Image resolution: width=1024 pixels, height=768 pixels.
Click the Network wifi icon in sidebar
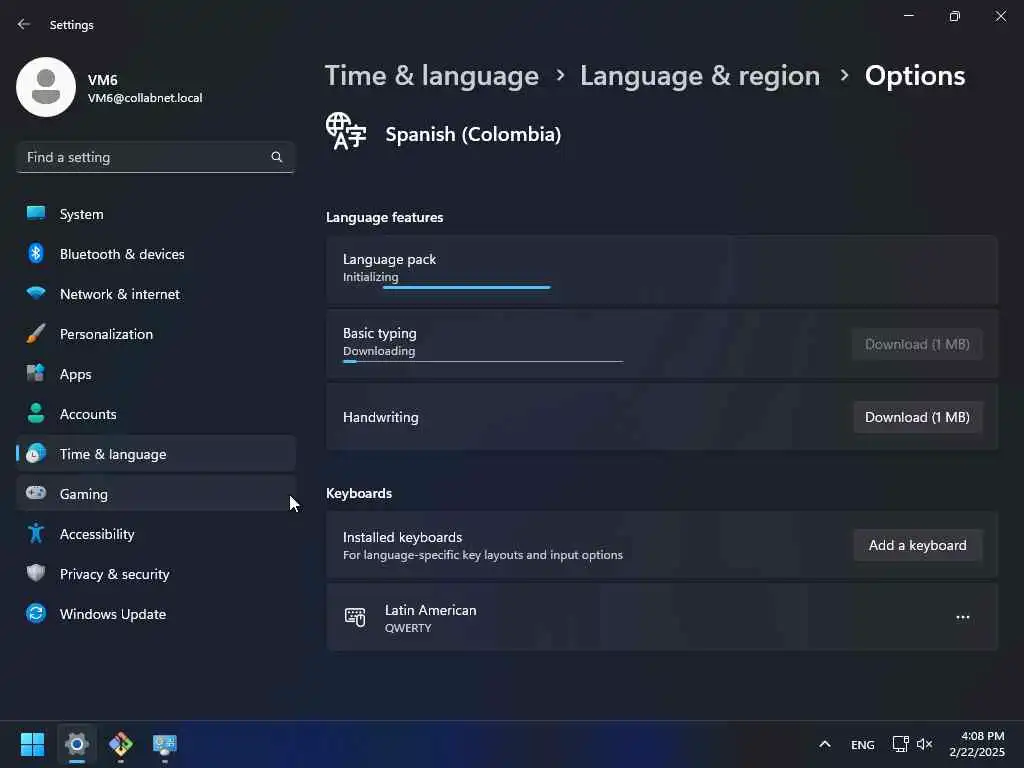click(x=36, y=293)
